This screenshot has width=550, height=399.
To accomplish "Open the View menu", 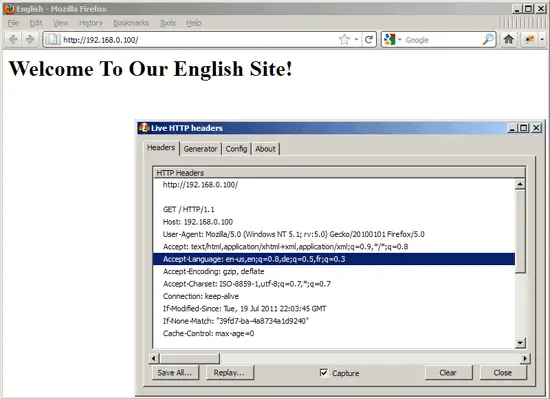I will pyautogui.click(x=60, y=23).
